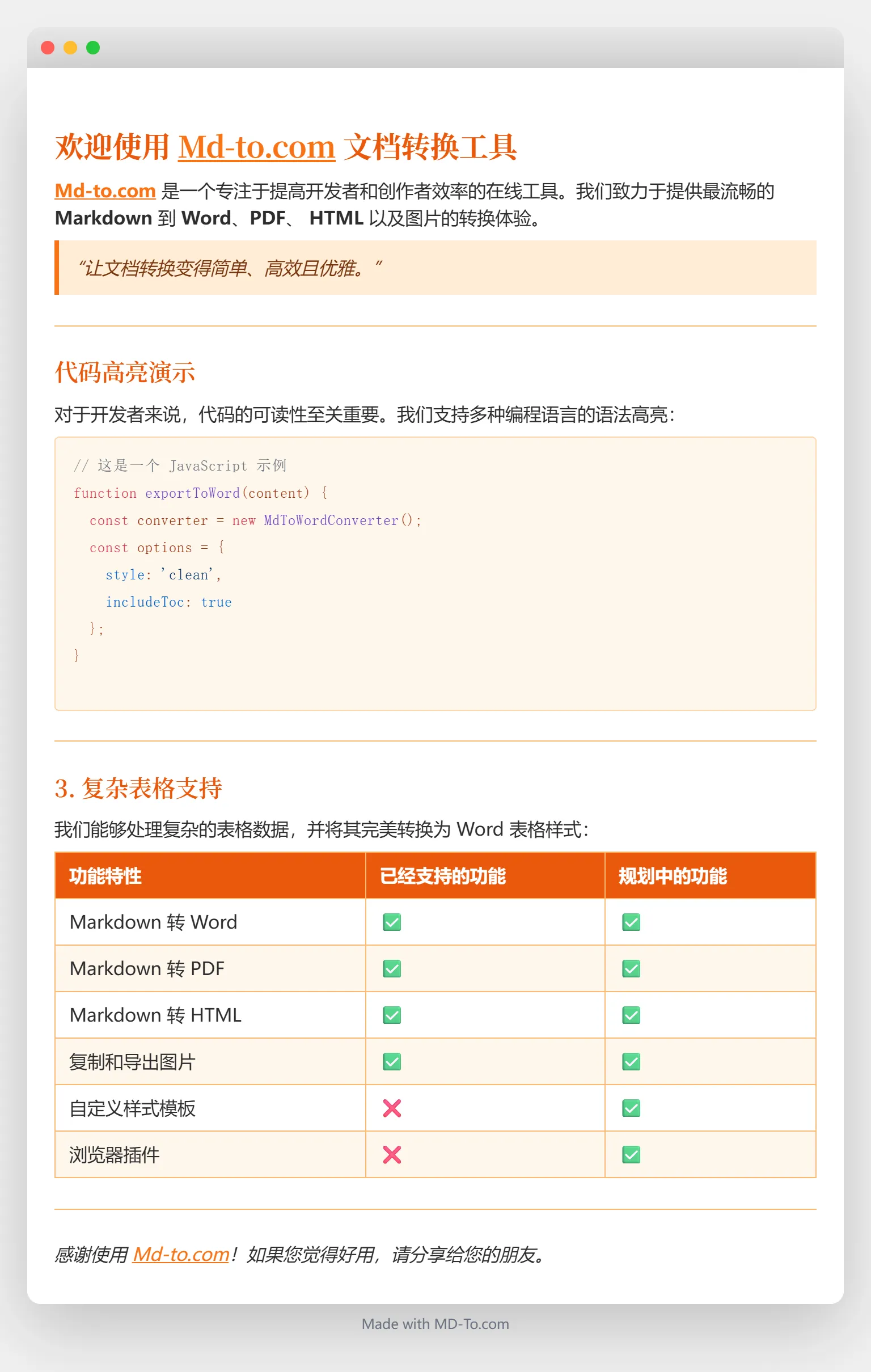This screenshot has width=871, height=1372.
Task: Click the yellow minimize window dot
Action: tap(70, 48)
